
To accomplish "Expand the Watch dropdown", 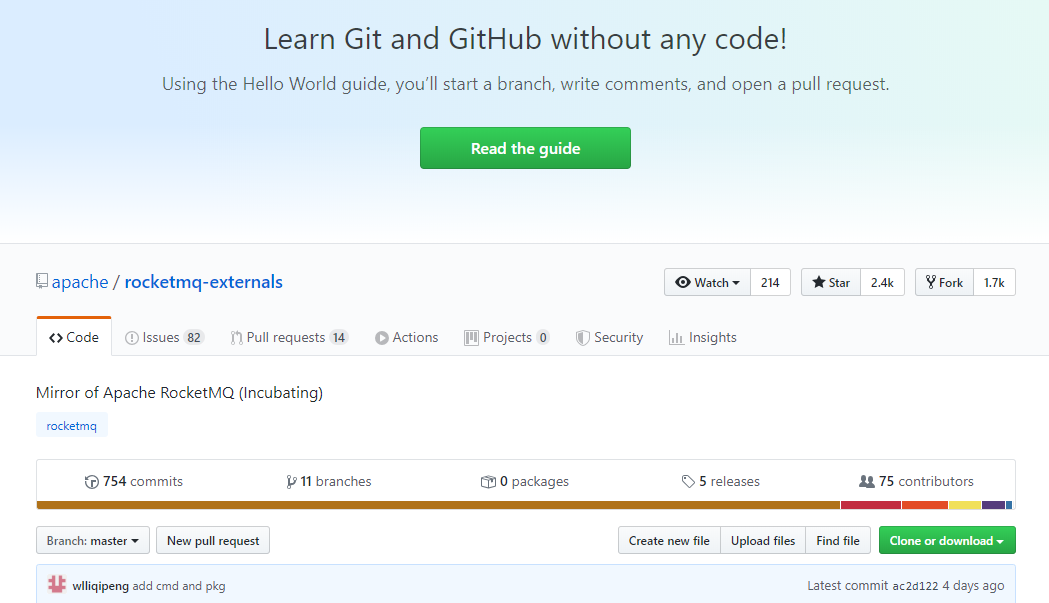I will point(707,282).
